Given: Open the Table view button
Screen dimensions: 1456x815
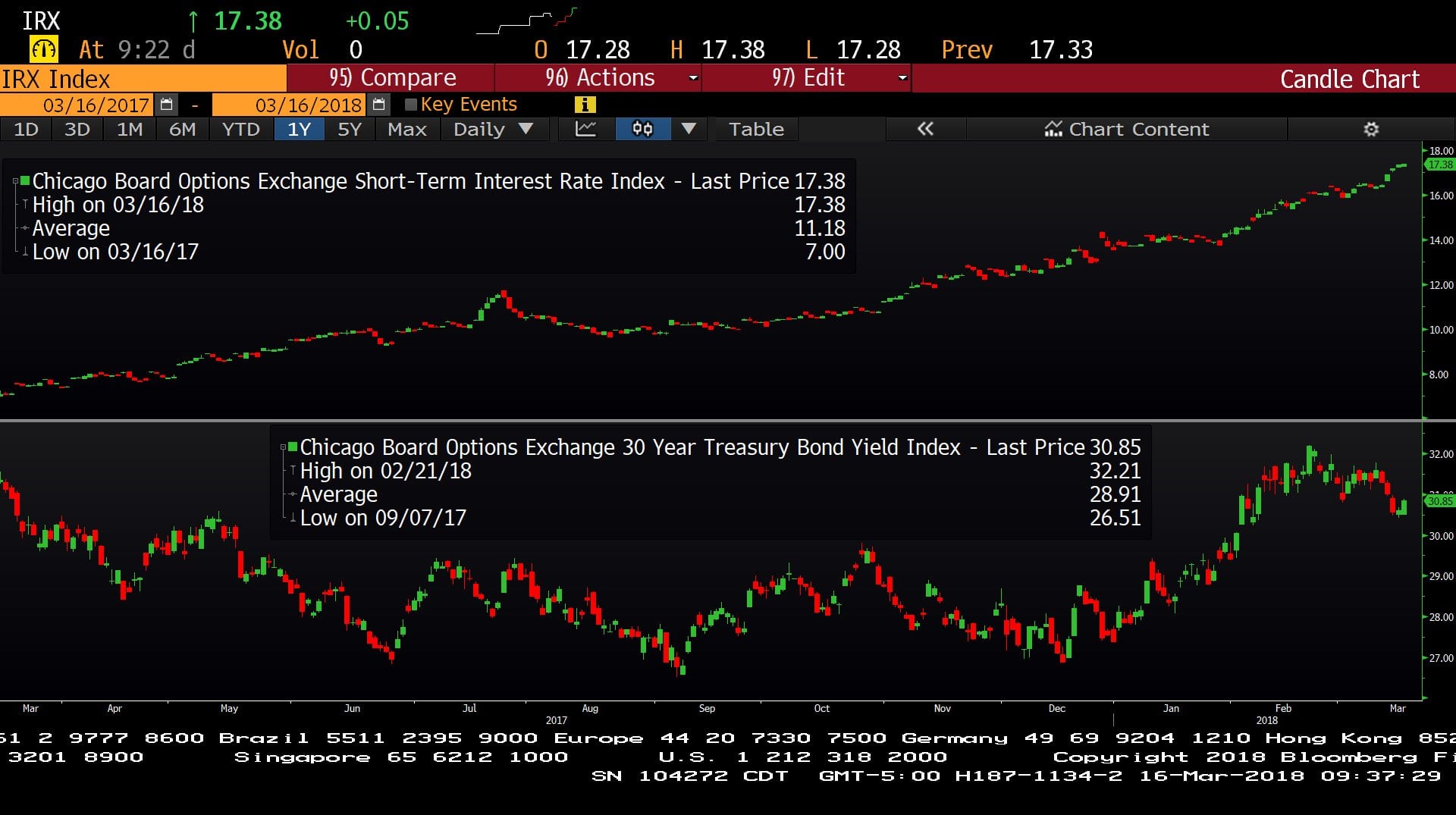Looking at the screenshot, I should click(x=756, y=129).
